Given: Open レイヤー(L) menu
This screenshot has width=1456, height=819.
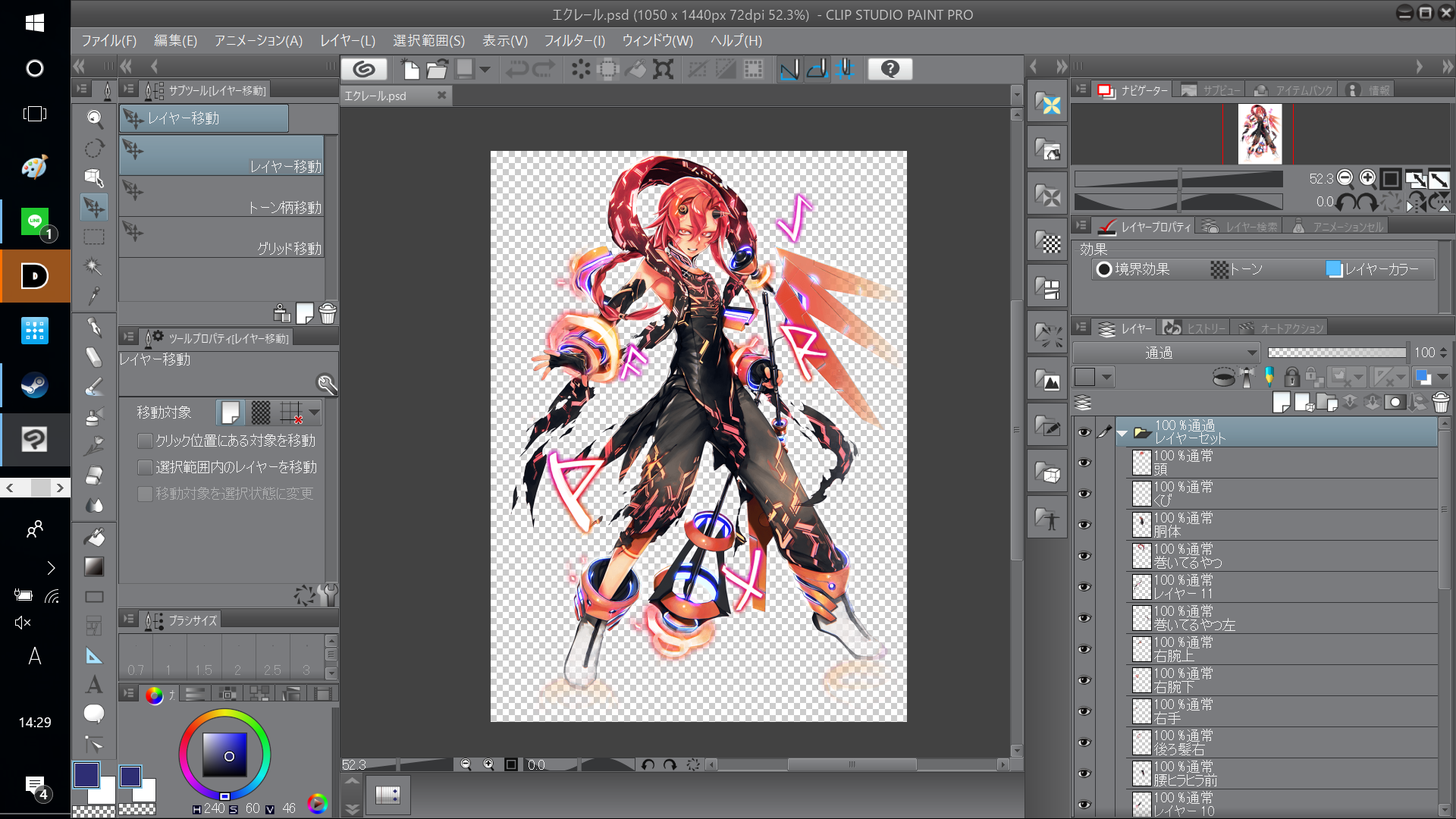Looking at the screenshot, I should [347, 41].
